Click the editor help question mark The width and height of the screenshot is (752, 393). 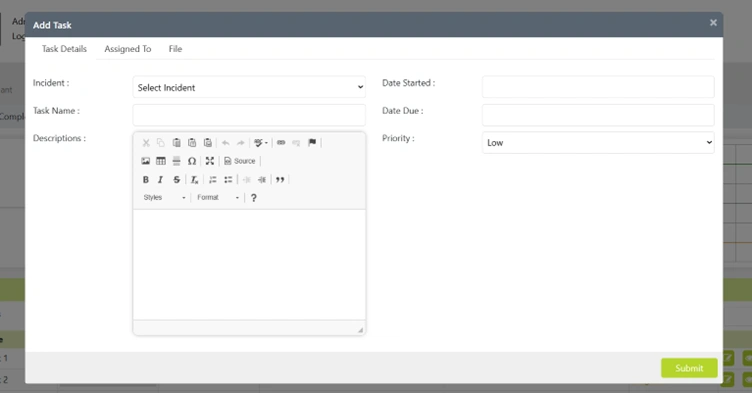[x=254, y=198]
